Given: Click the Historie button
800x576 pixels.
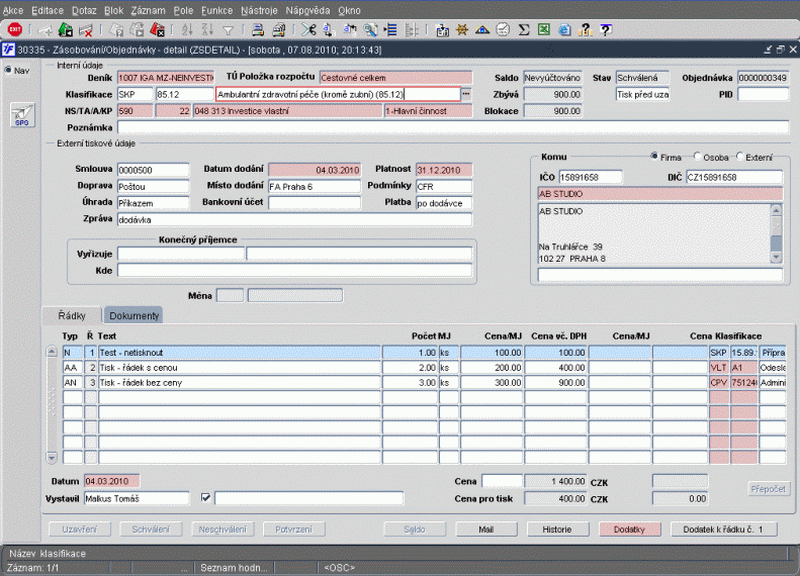Looking at the screenshot, I should pyautogui.click(x=557, y=530).
